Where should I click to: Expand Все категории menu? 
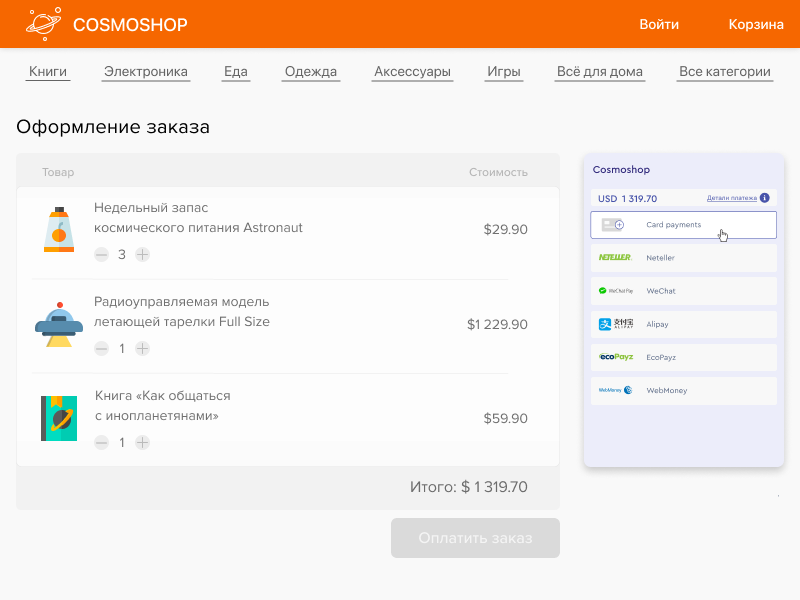pos(724,72)
